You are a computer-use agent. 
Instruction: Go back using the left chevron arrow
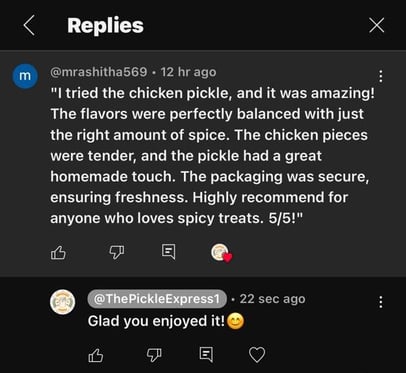(29, 25)
